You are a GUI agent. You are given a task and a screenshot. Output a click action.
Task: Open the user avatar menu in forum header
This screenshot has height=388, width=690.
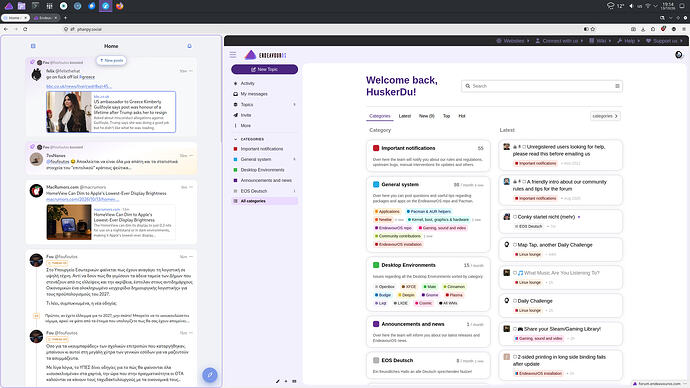679,55
